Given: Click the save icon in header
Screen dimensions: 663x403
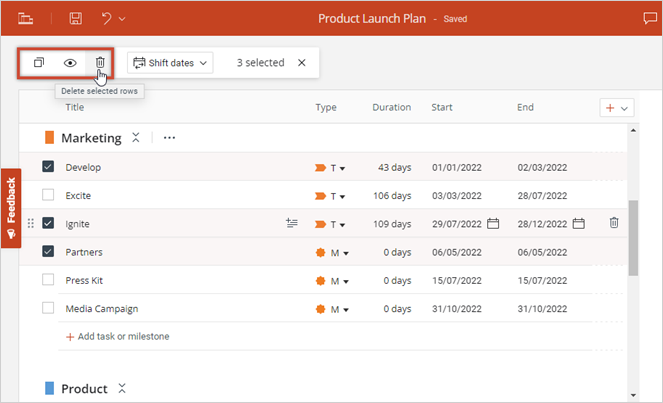Looking at the screenshot, I should 76,19.
